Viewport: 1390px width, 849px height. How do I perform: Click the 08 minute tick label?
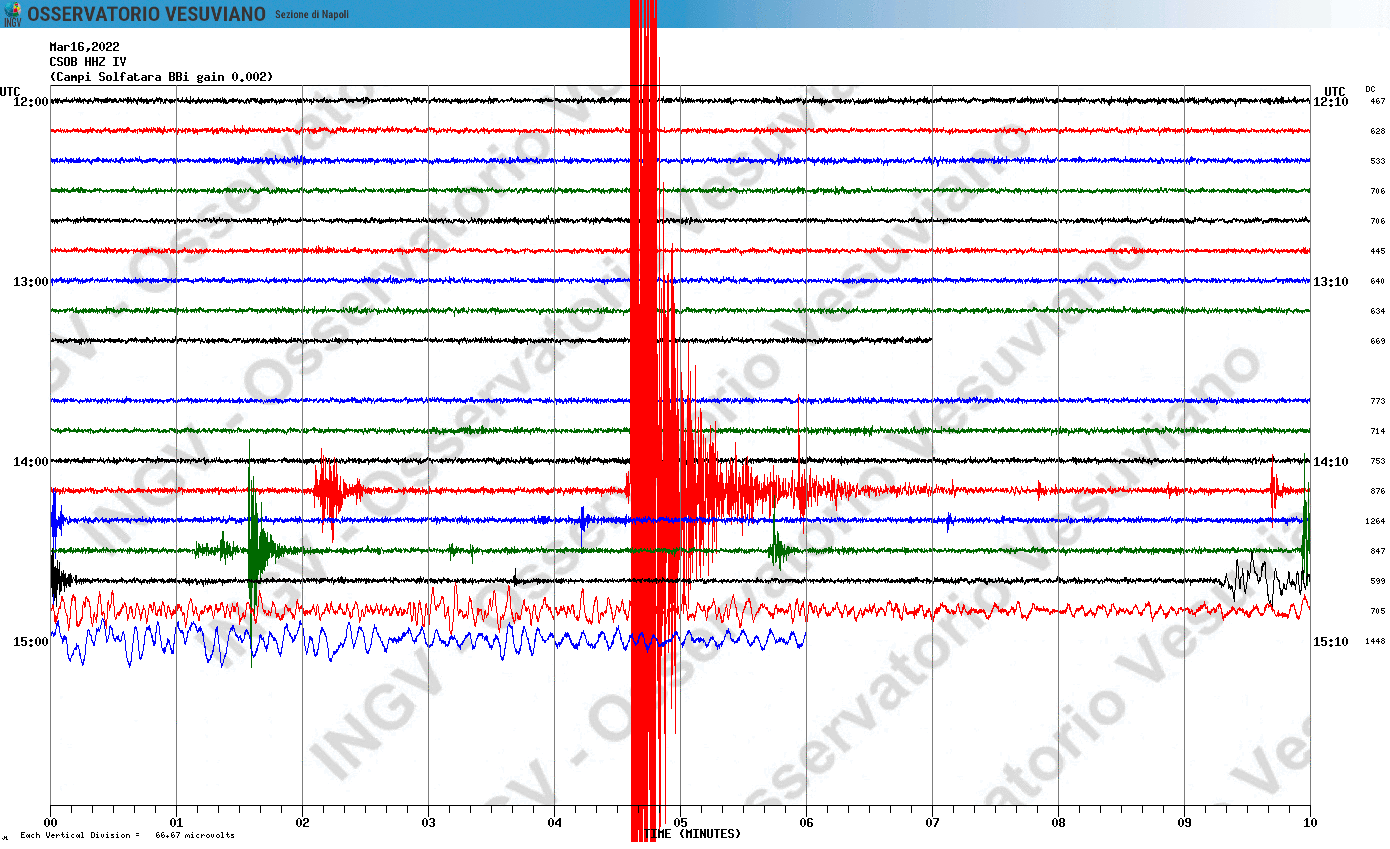[x=1058, y=823]
